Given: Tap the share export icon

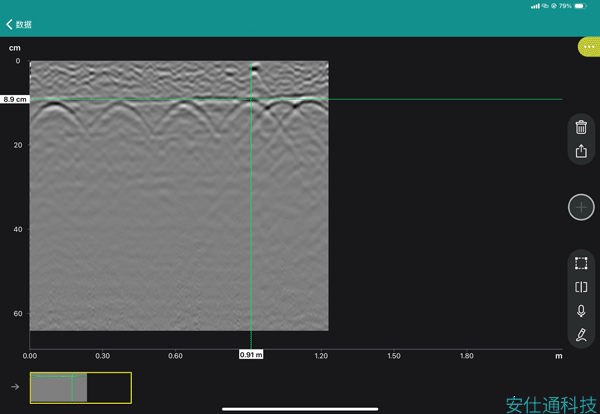Looking at the screenshot, I should tap(581, 151).
